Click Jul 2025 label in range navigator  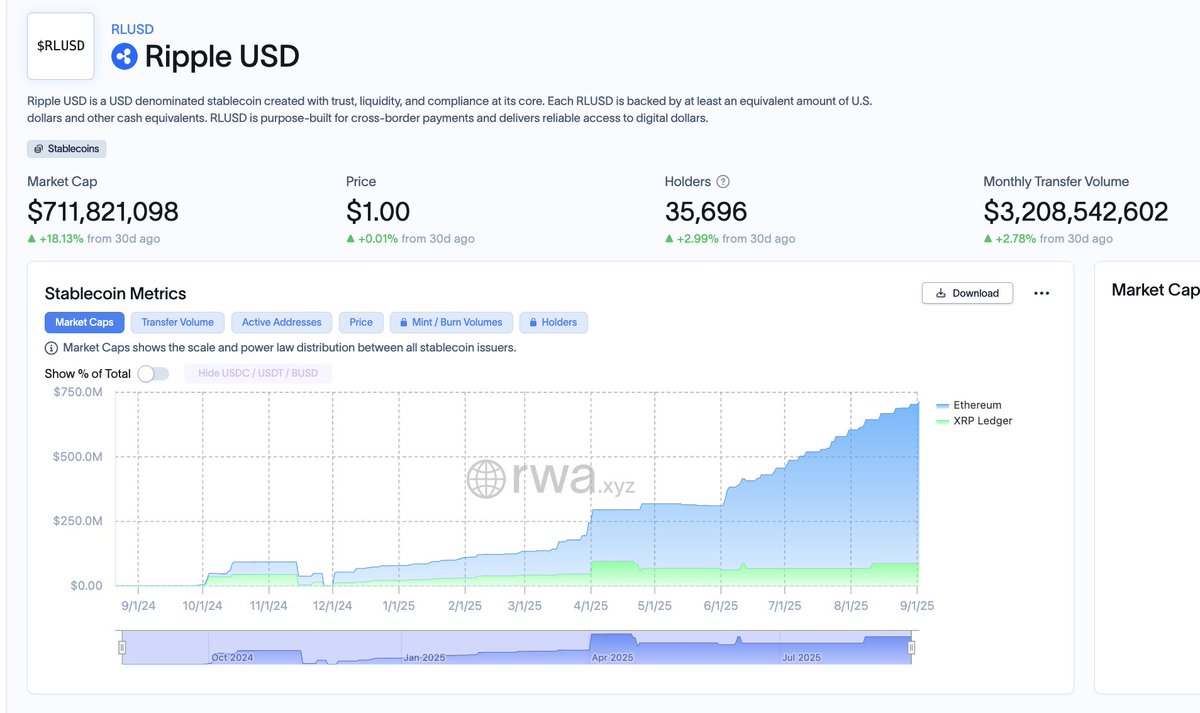tap(800, 657)
